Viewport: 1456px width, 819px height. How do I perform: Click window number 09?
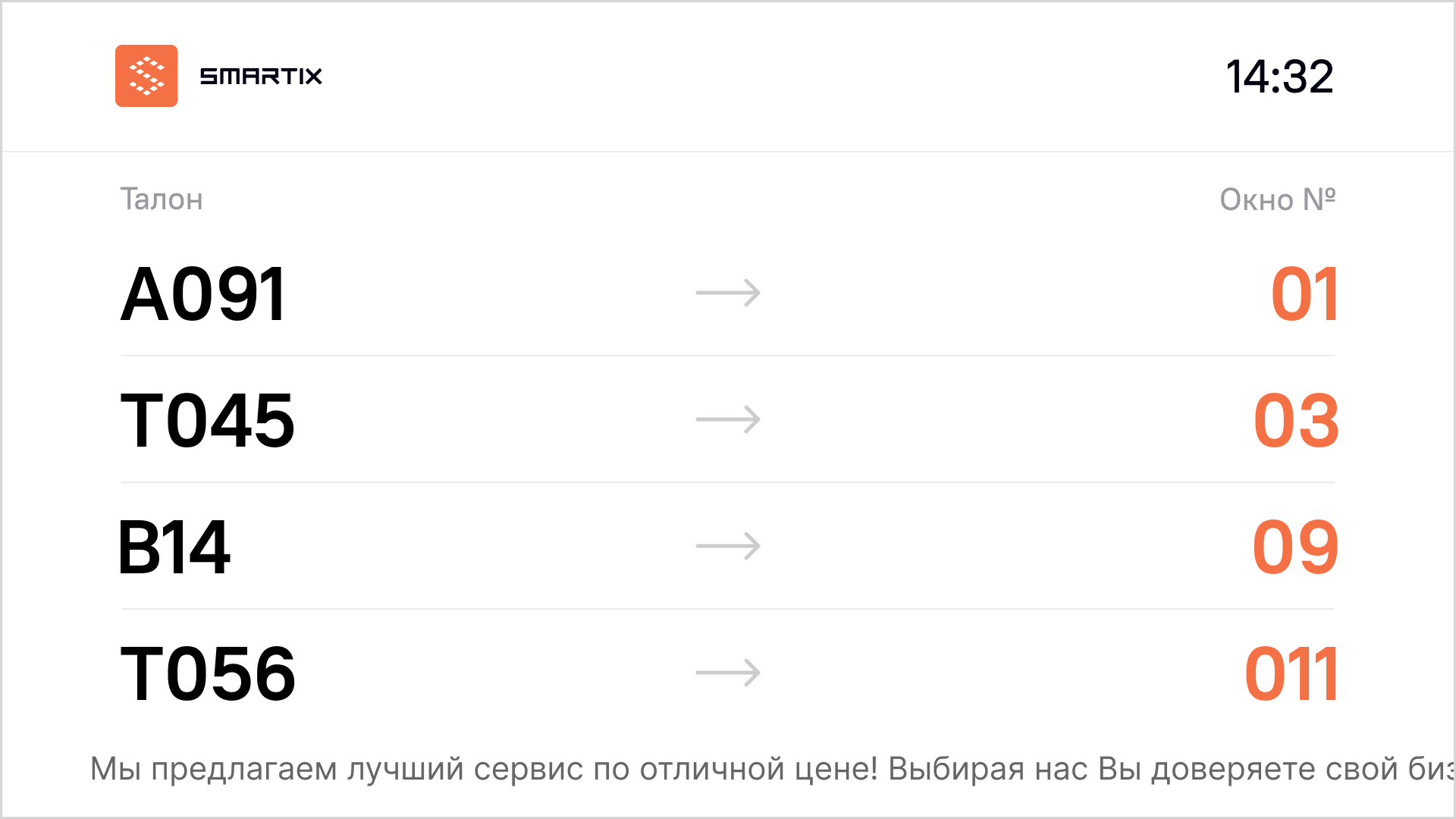pyautogui.click(x=1295, y=548)
